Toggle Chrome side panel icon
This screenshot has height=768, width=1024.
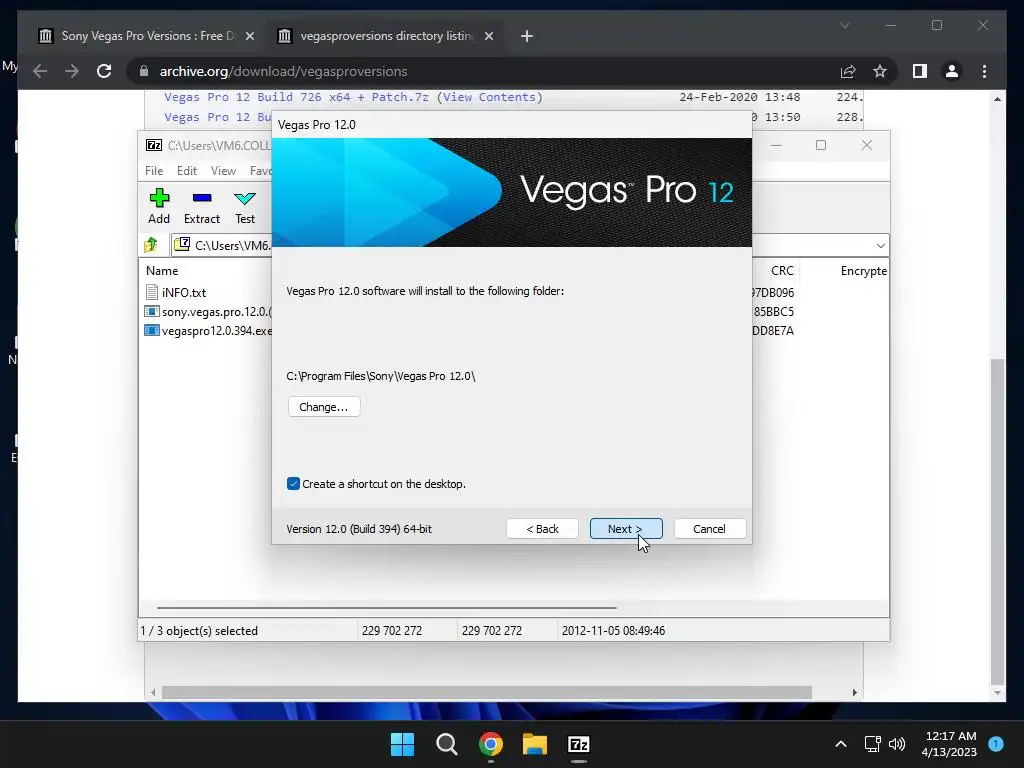coord(920,71)
